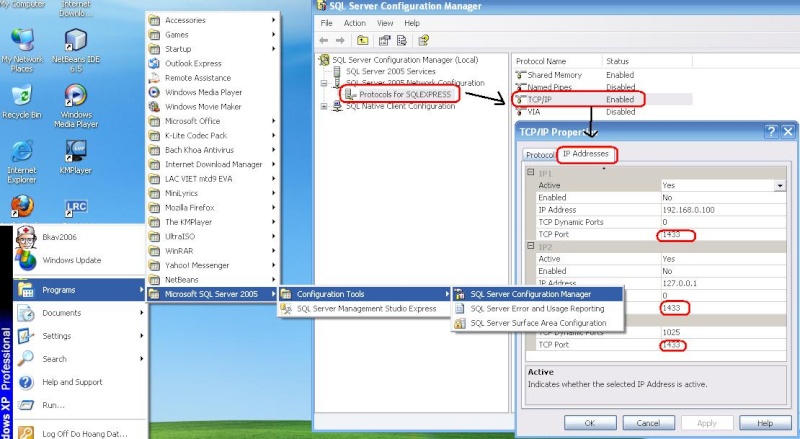Viewport: 800px width, 439px height.
Task: Open the WinRAR programs entry
Action: click(x=213, y=251)
